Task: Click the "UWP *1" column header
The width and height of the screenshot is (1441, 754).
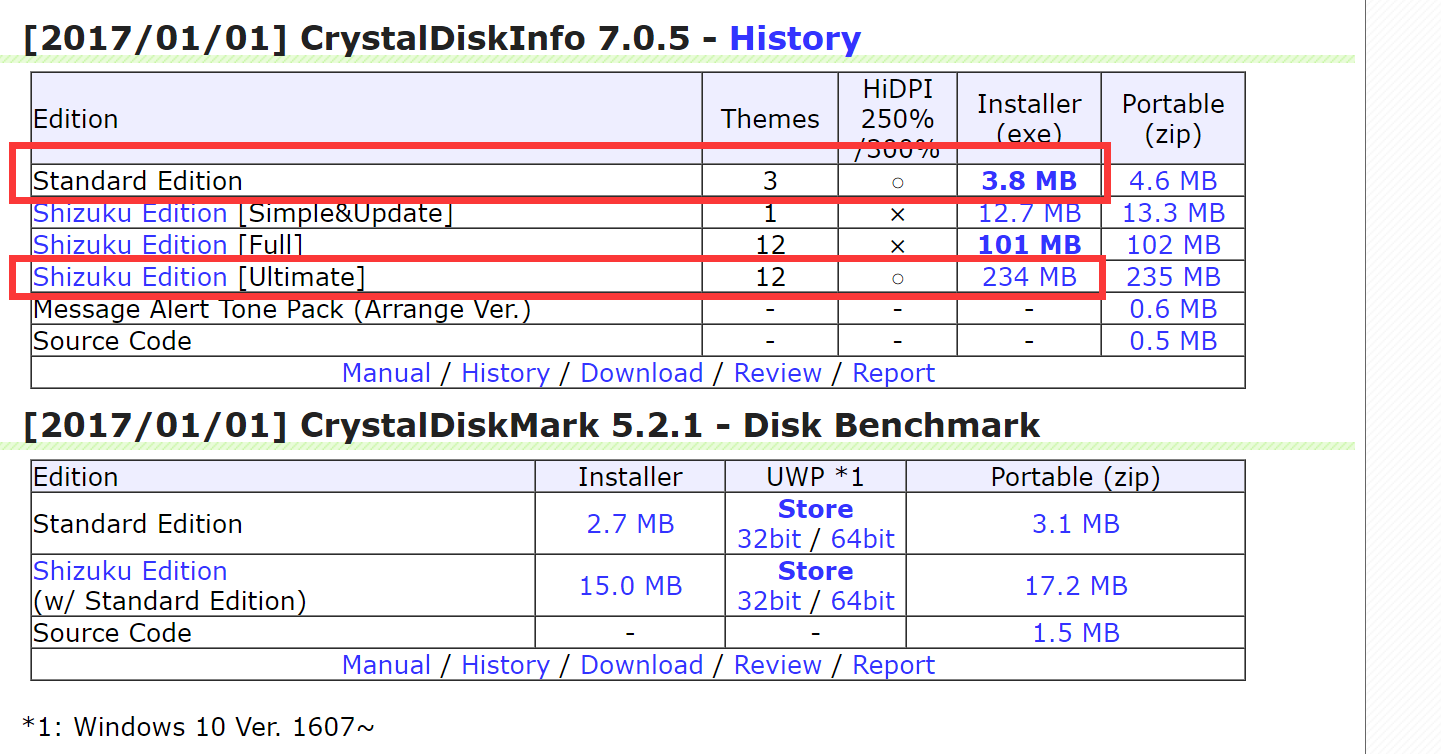Action: click(x=815, y=477)
